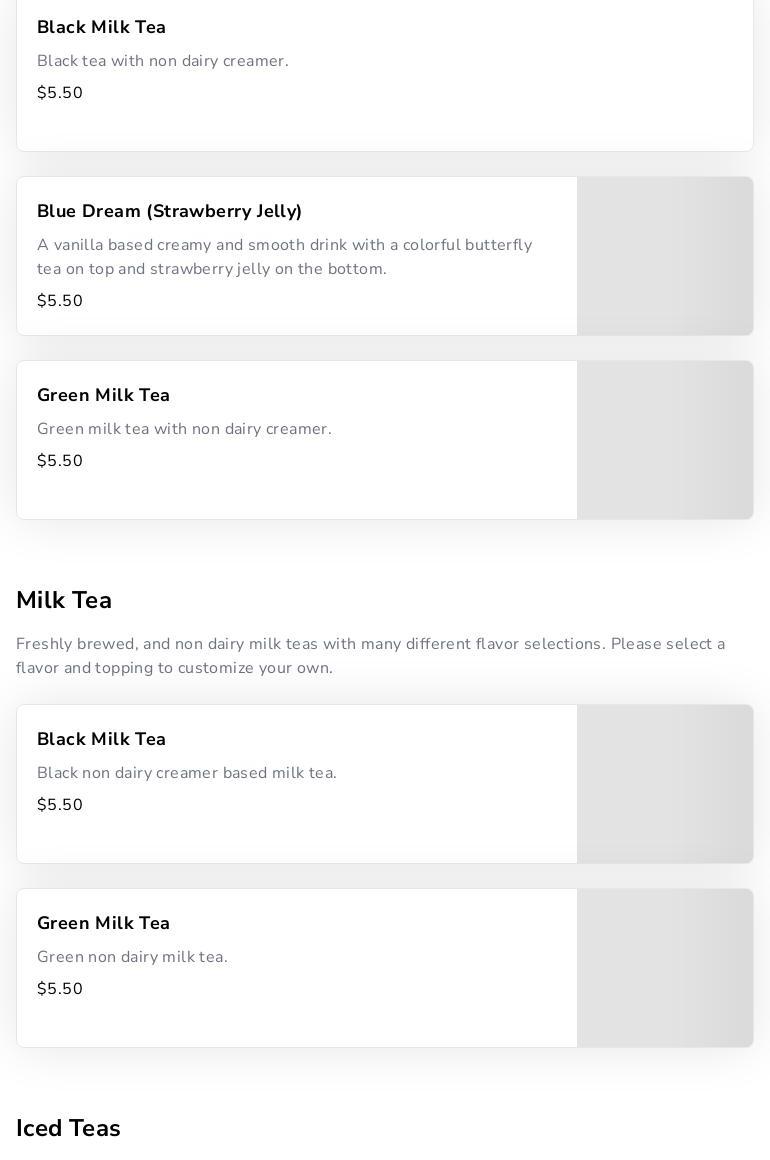Click the Blue Dream item image thumbnail
The height and width of the screenshot is (1160, 770).
click(x=665, y=256)
